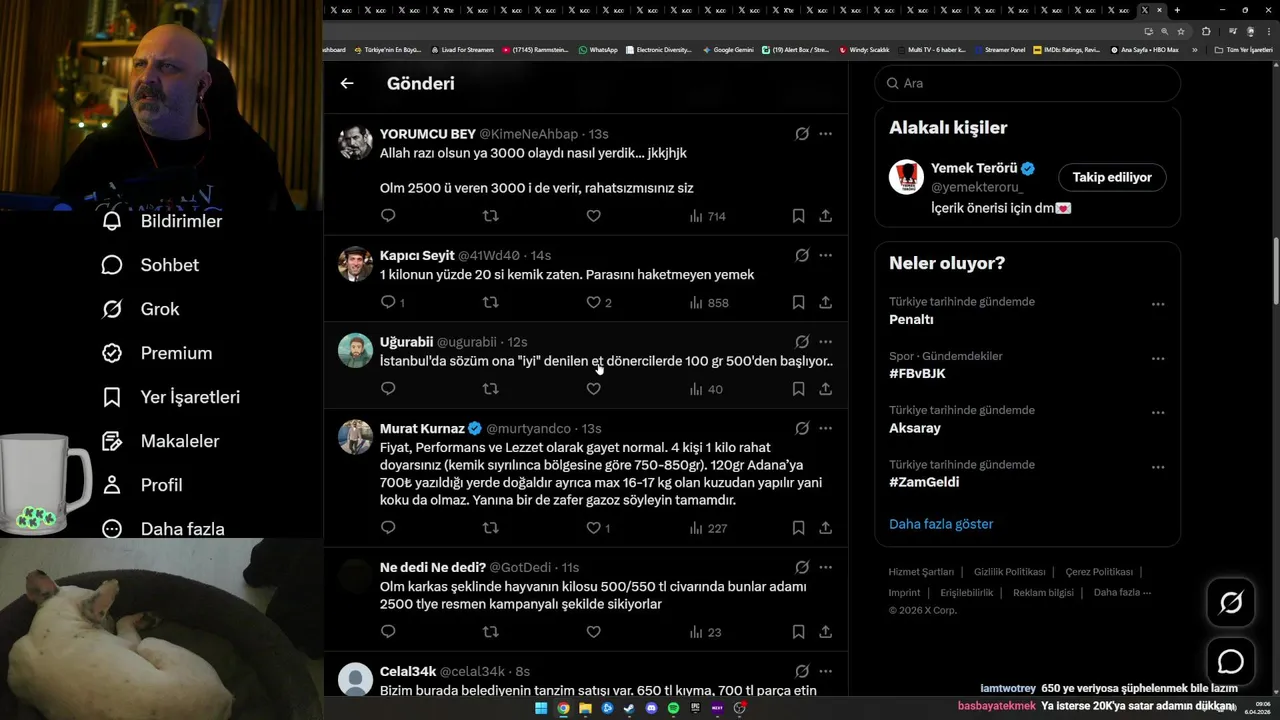Open more options on Celal34k's post
Viewport: 1280px width, 720px height.
(825, 671)
